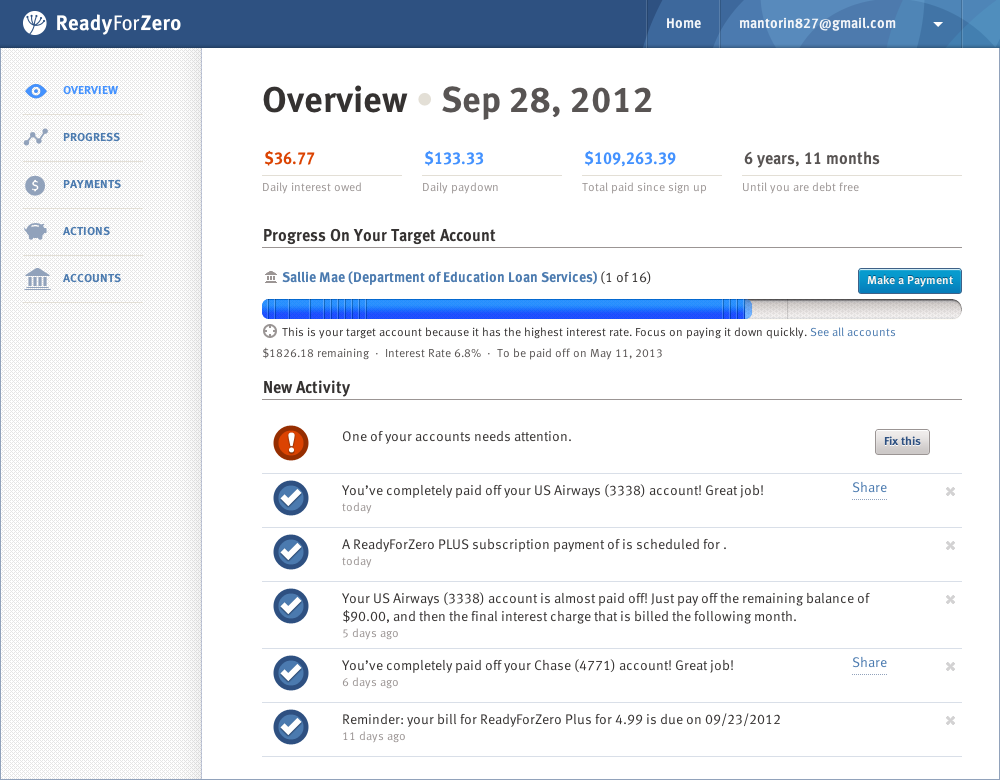Open the Sallie Mae account link

tap(439, 277)
